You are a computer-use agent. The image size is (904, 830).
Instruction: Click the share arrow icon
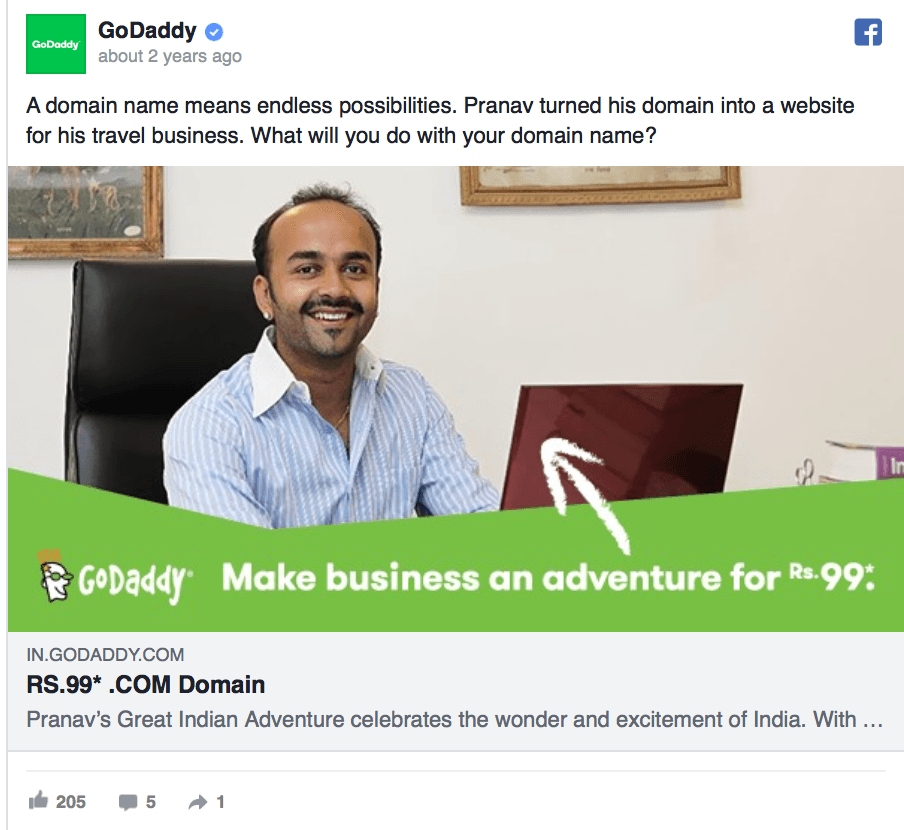(x=198, y=802)
